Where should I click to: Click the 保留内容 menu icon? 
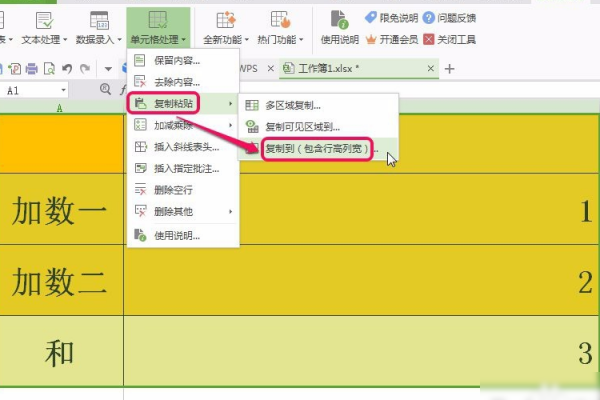tap(140, 60)
